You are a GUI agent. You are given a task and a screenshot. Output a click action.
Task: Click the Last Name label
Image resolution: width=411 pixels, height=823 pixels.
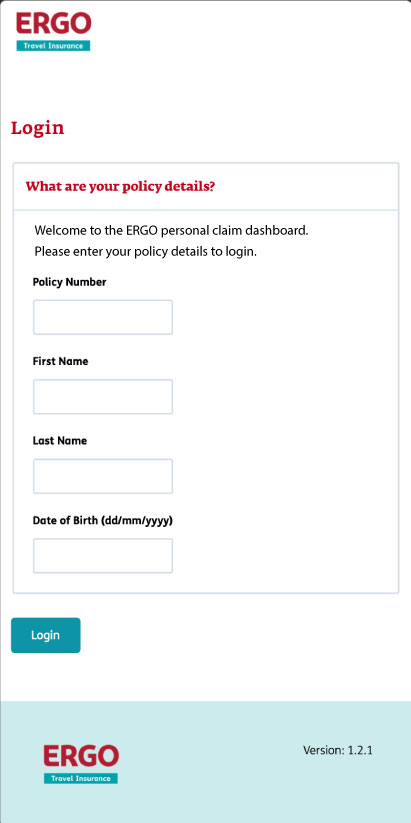[x=60, y=441]
